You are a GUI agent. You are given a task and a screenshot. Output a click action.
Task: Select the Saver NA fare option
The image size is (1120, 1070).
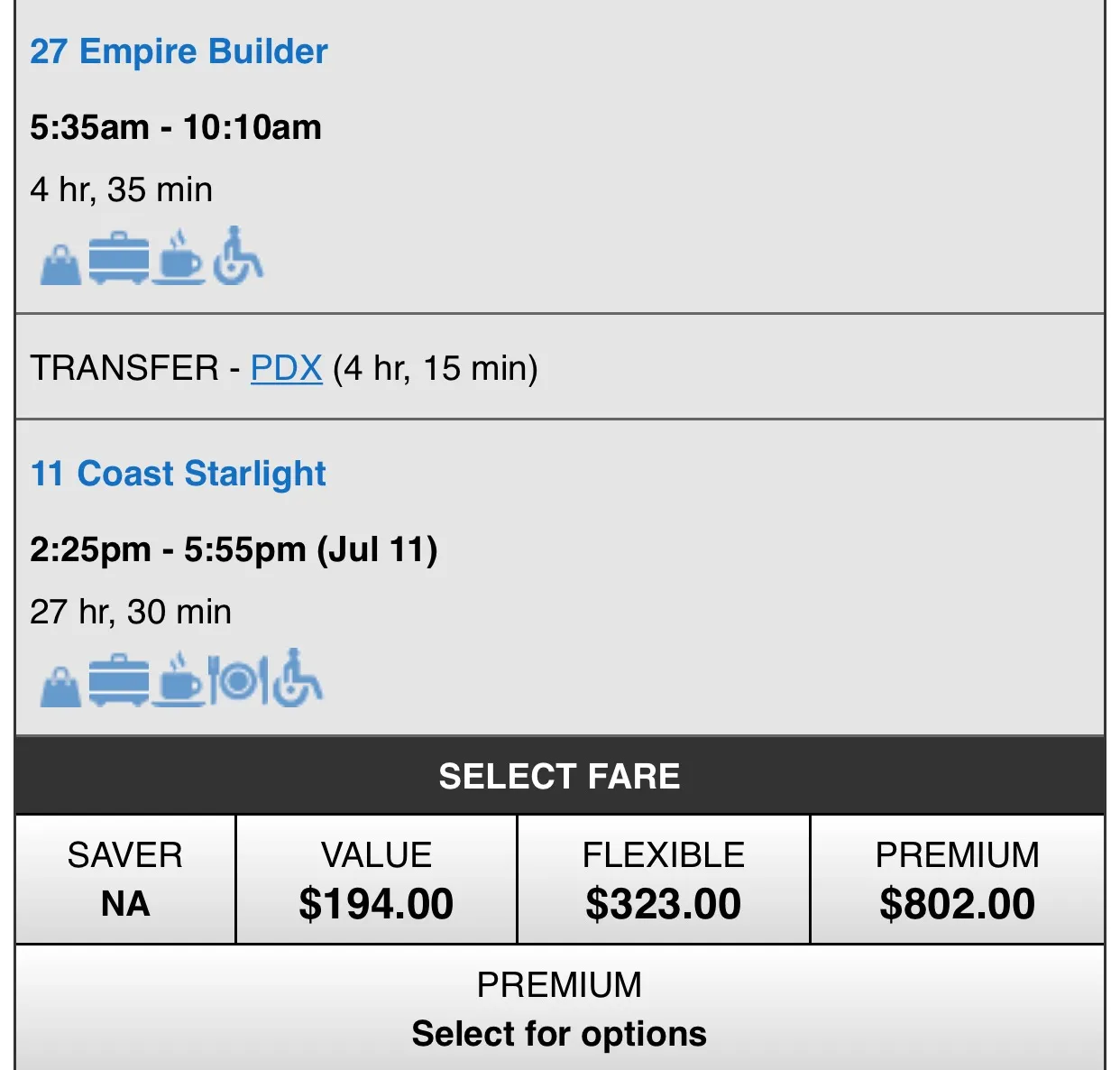pyautogui.click(x=125, y=880)
